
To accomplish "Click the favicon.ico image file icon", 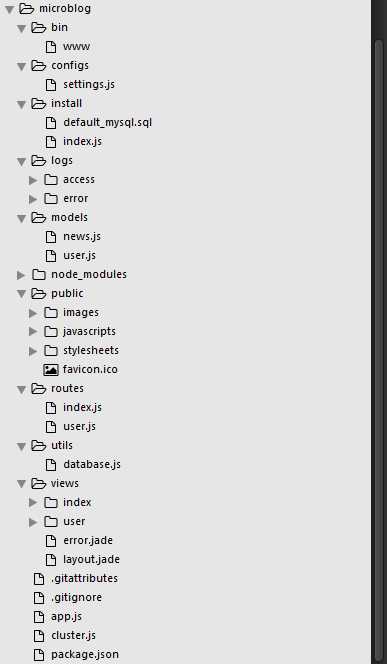I will click(x=51, y=370).
